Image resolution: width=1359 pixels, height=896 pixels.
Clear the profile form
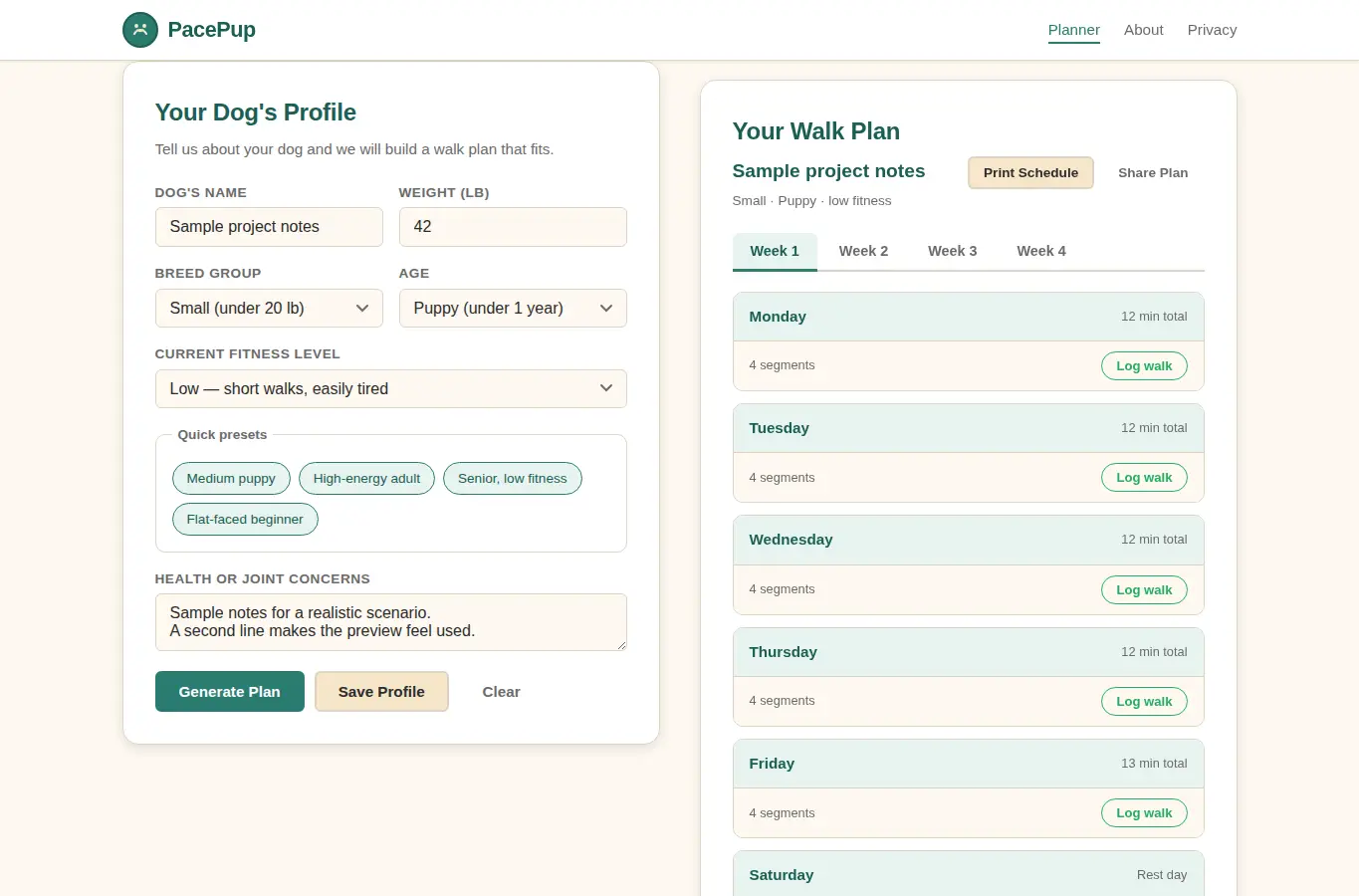(501, 692)
